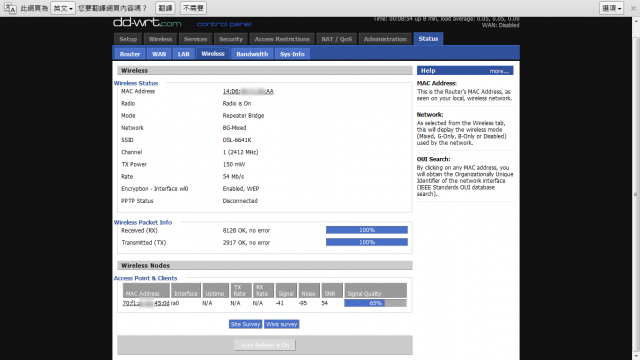Click the Access Point & Clients heading
The width and height of the screenshot is (640, 360).
145,278
